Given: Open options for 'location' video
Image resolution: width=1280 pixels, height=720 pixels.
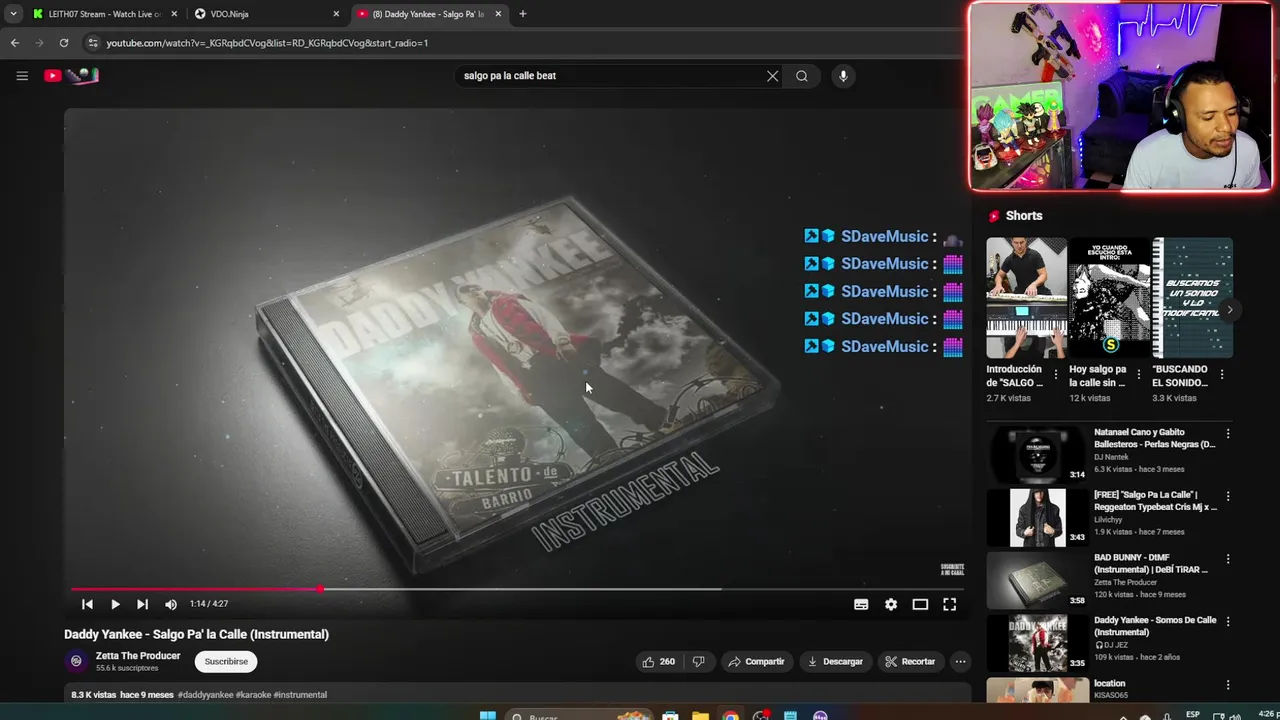Looking at the screenshot, I should click(x=1228, y=685).
